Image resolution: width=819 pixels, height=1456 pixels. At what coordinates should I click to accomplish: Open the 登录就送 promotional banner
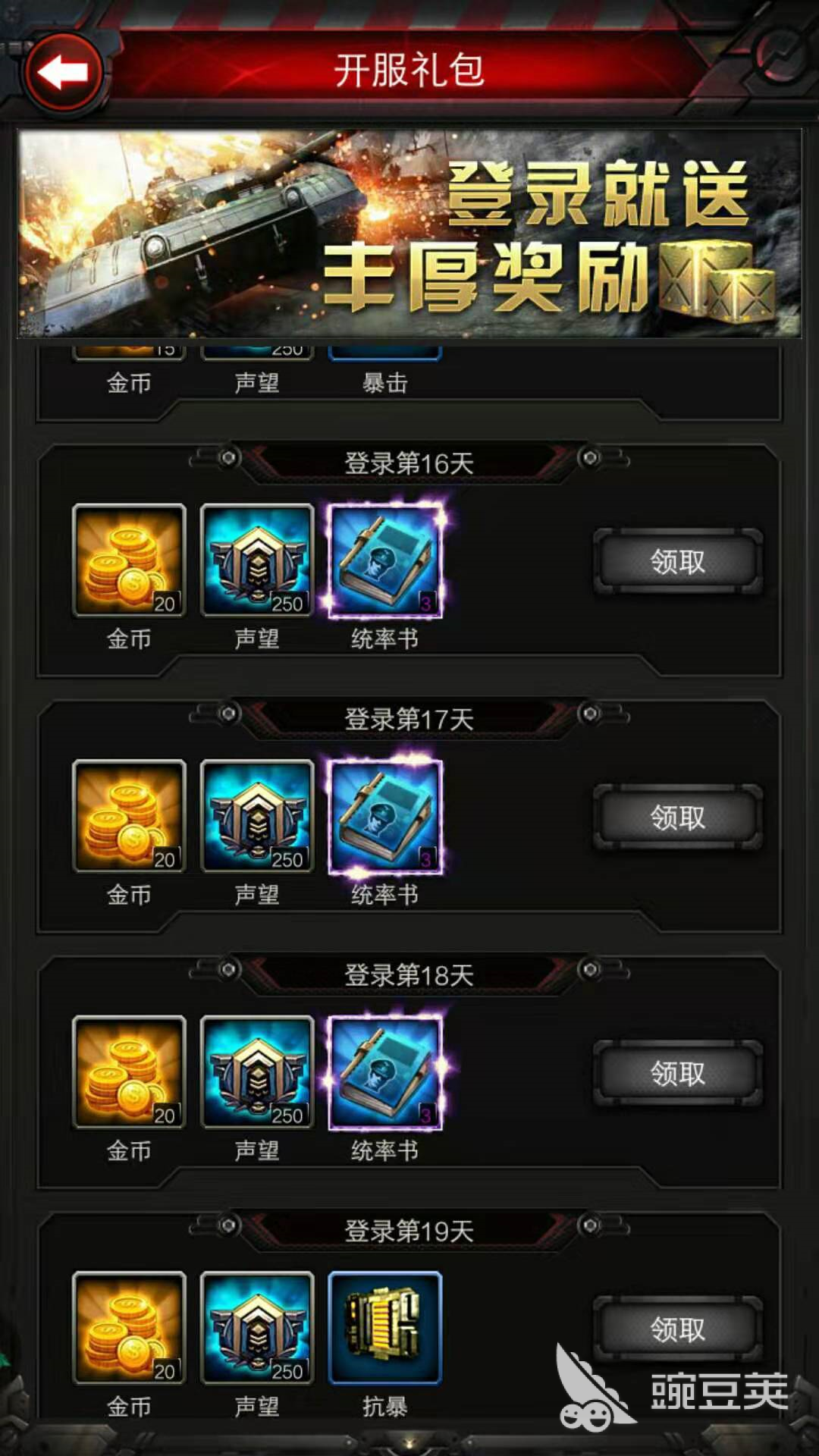409,234
